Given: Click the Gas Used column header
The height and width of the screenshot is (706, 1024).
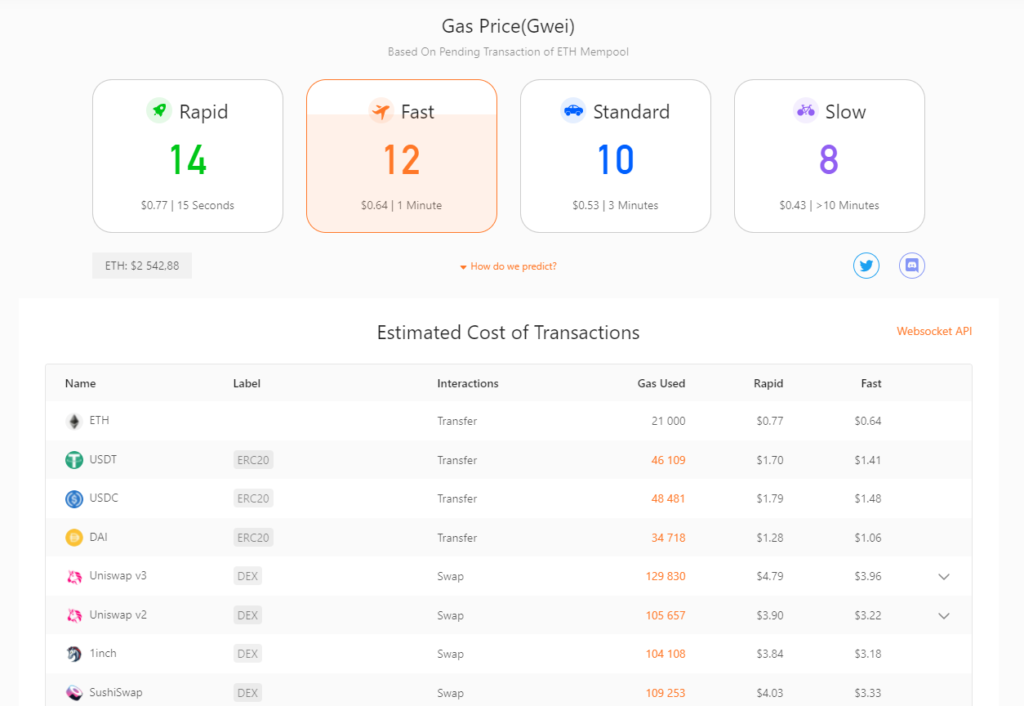Looking at the screenshot, I should click(x=661, y=383).
